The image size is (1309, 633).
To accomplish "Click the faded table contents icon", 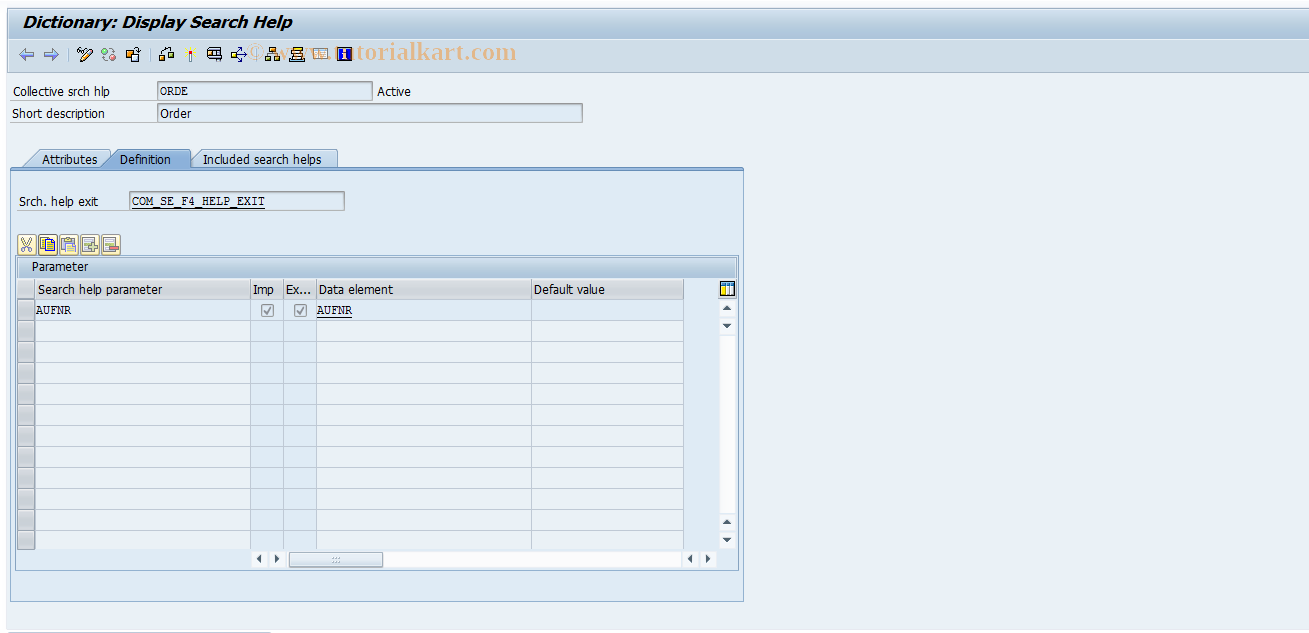I will (x=320, y=54).
